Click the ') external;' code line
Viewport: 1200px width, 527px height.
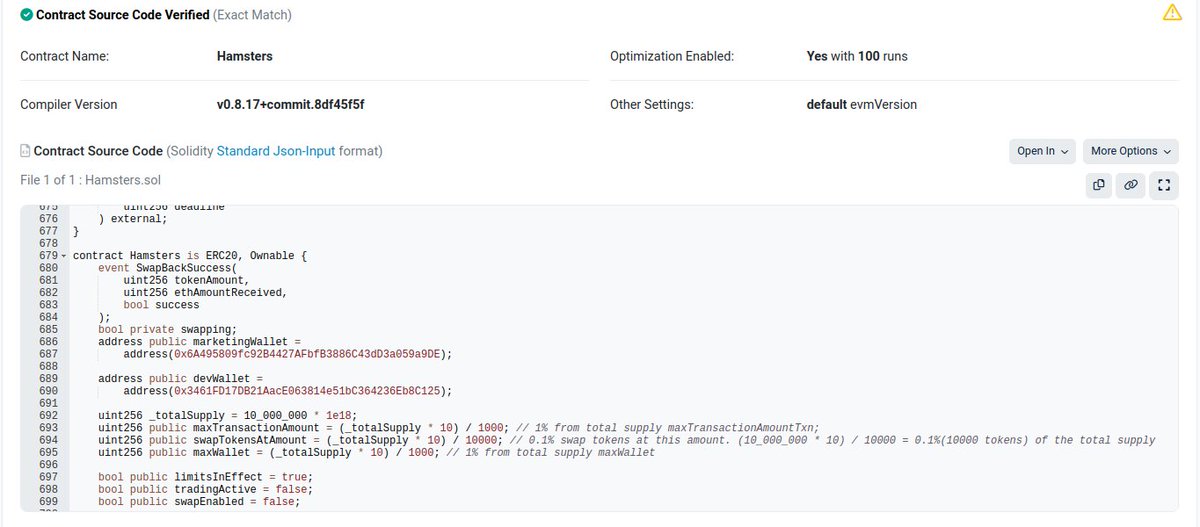tap(133, 218)
